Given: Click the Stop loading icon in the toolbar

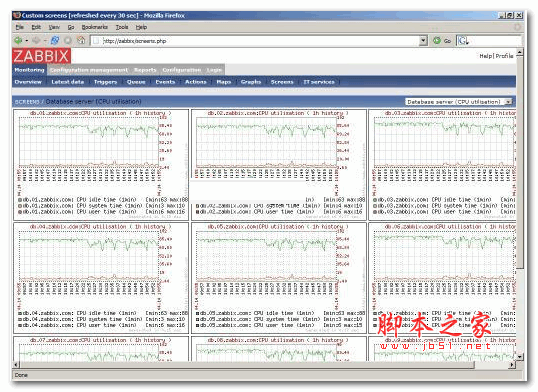Looking at the screenshot, I should pos(68,41).
